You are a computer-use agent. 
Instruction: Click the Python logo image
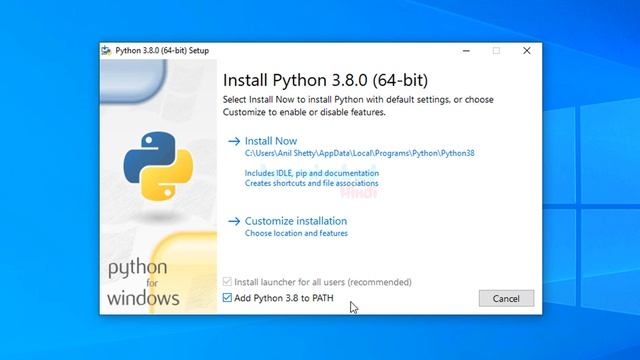click(x=158, y=166)
